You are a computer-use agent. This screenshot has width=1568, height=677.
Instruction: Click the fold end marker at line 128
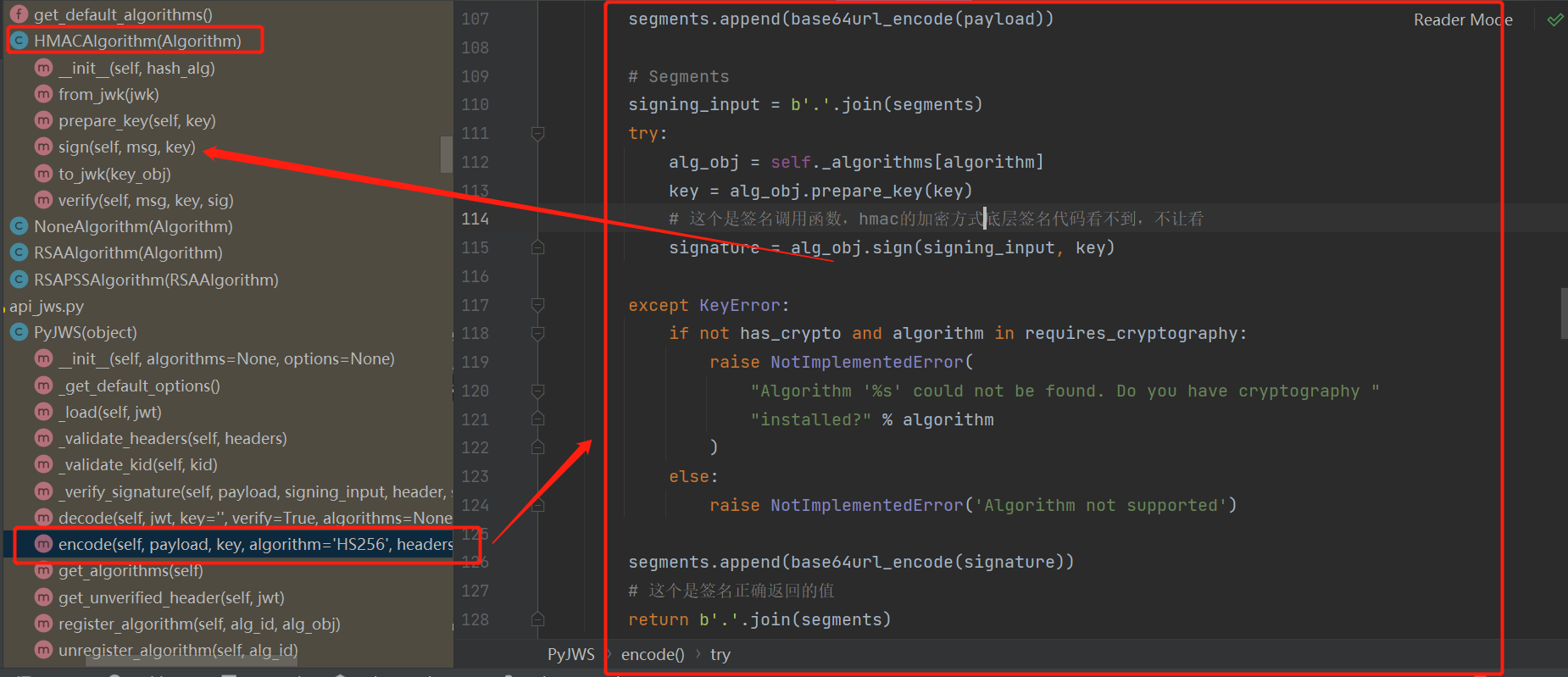(537, 619)
